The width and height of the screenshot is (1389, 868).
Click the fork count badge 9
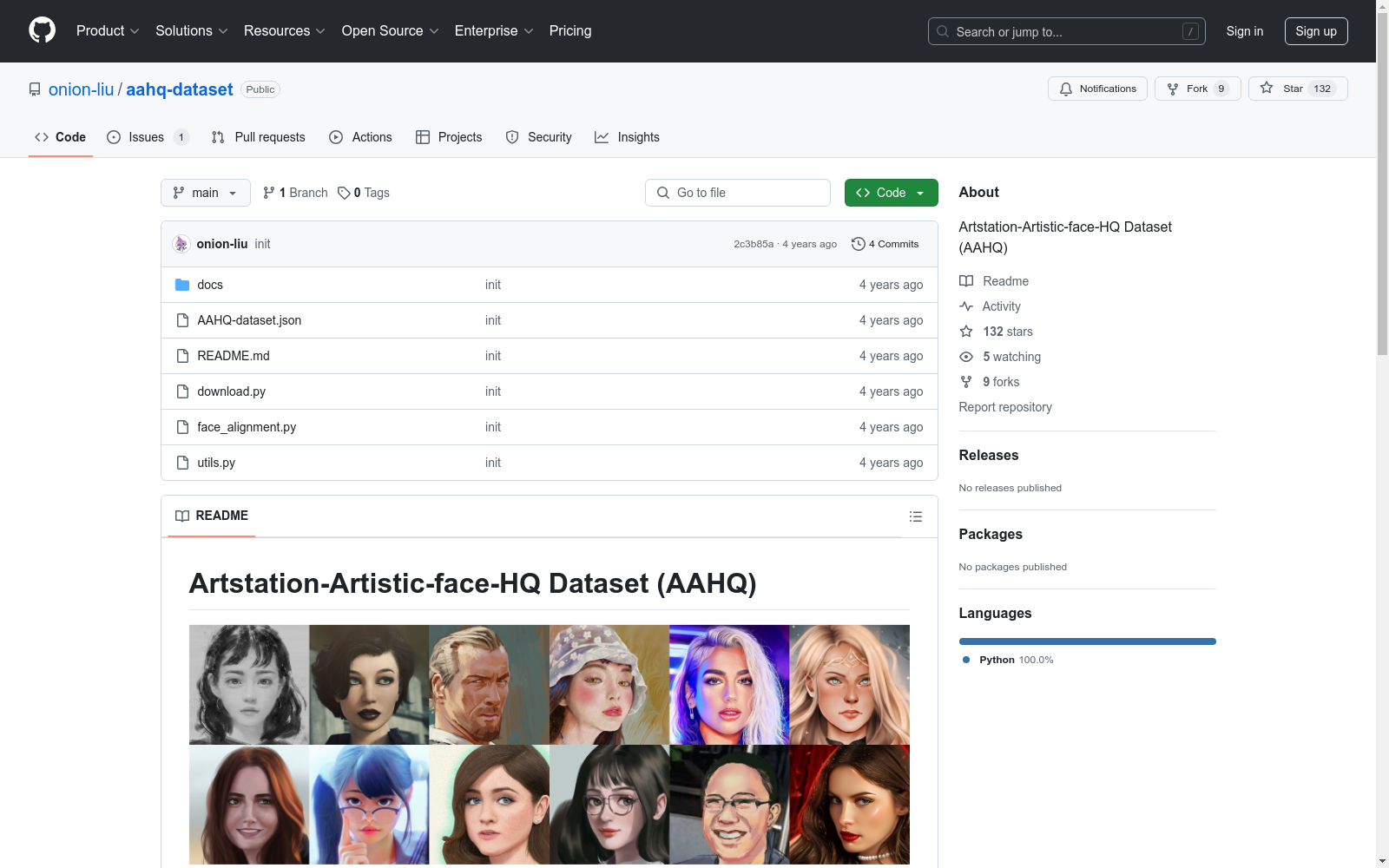pos(1221,89)
